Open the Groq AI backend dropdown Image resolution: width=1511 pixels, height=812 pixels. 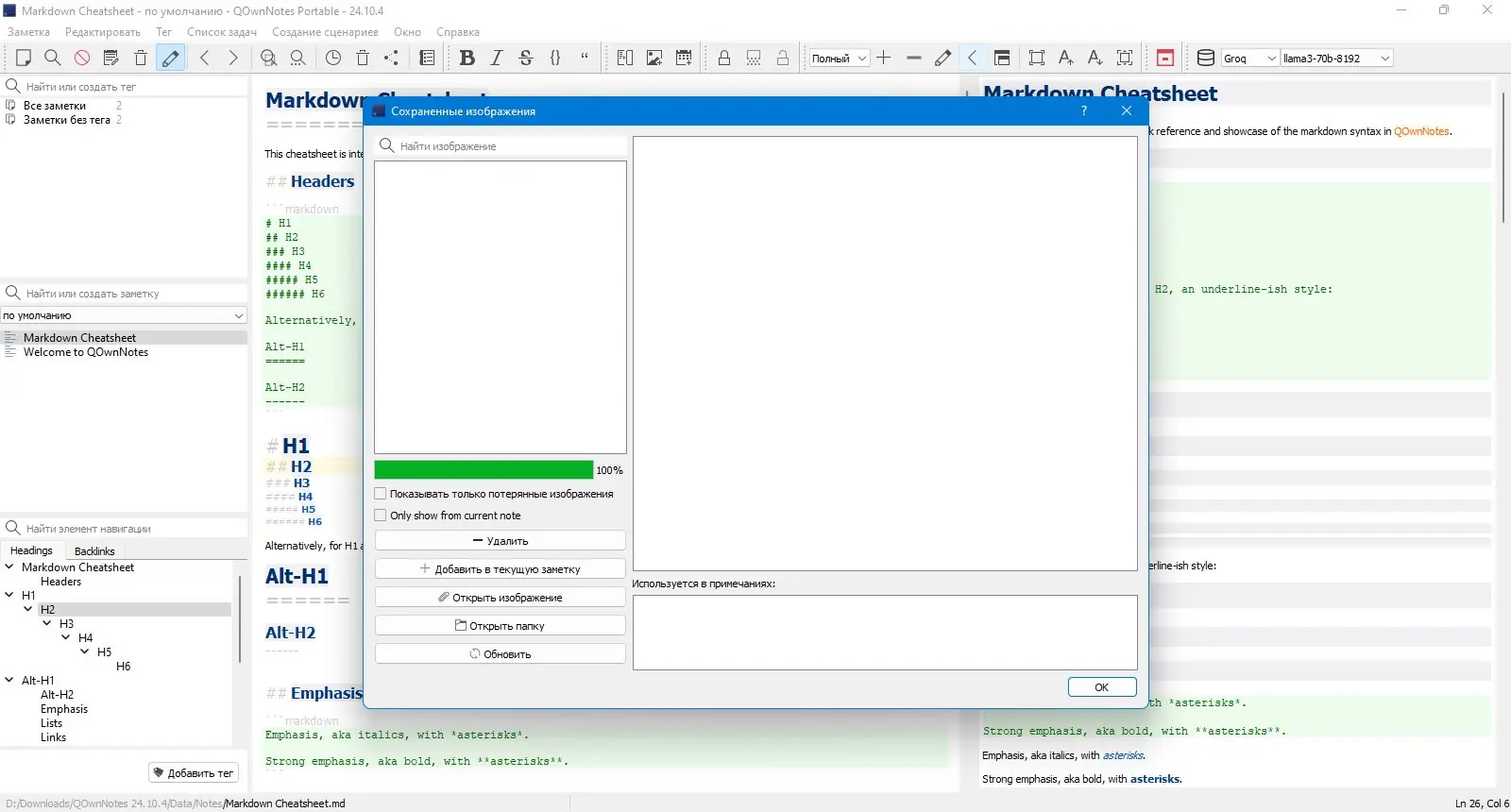pos(1250,59)
